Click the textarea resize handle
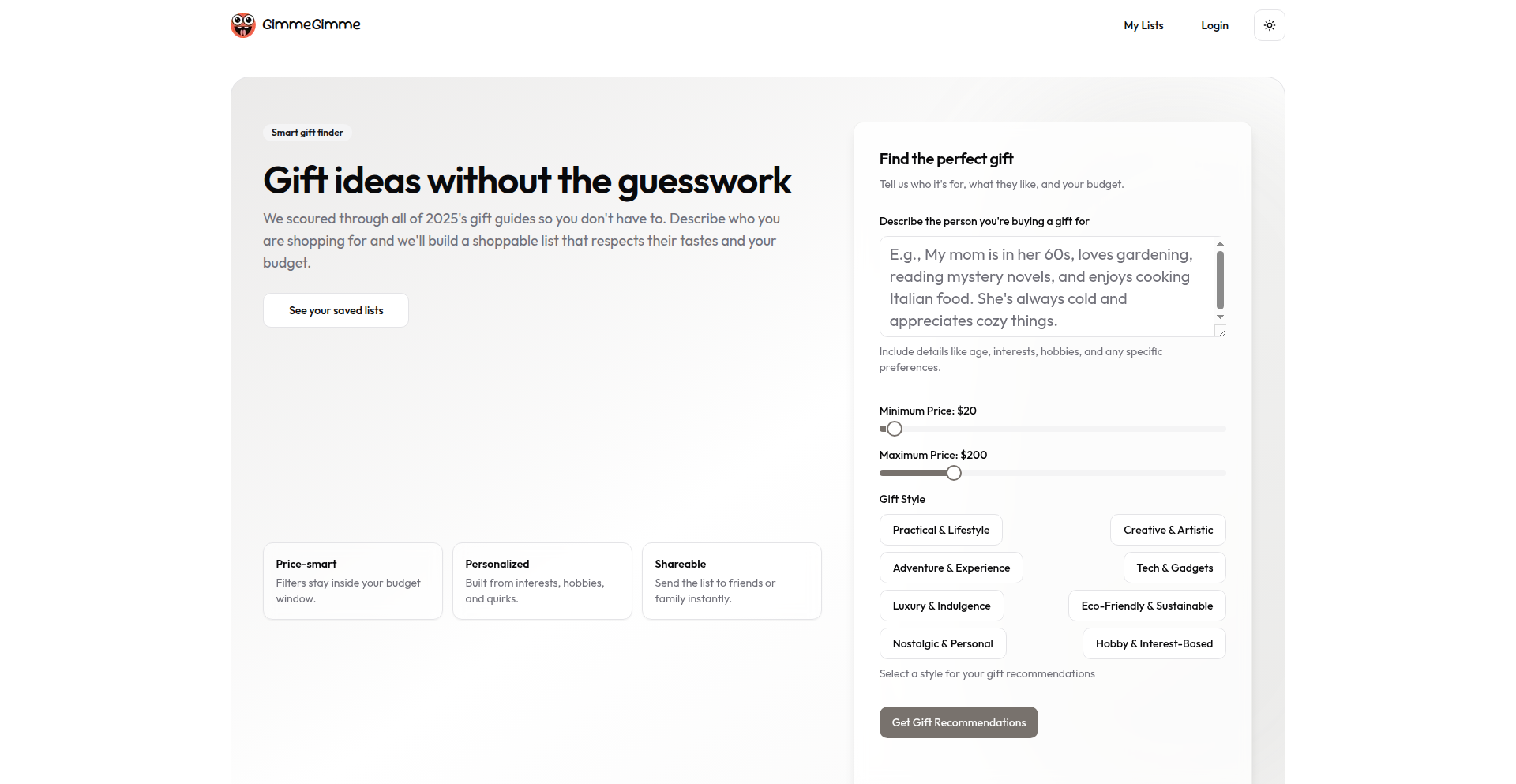The width and height of the screenshot is (1516, 784). coord(1221,332)
